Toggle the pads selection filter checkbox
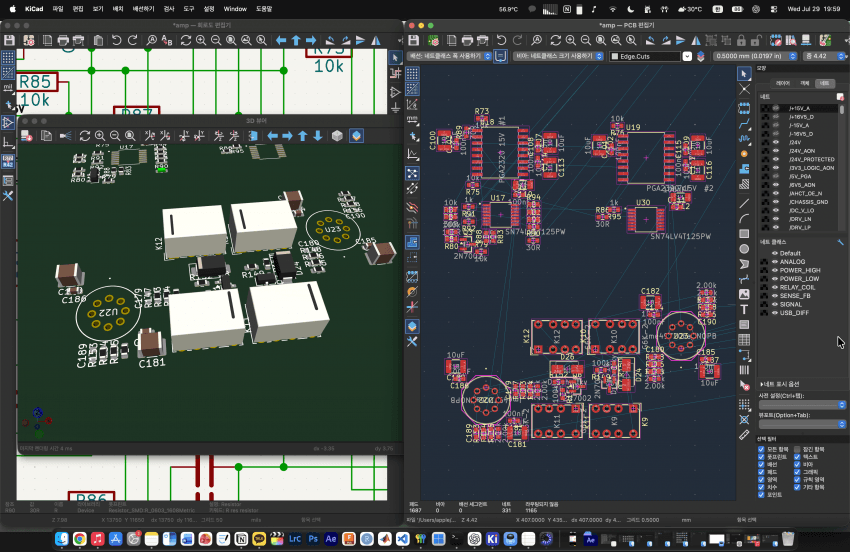Image resolution: width=850 pixels, height=552 pixels. pyautogui.click(x=761, y=472)
